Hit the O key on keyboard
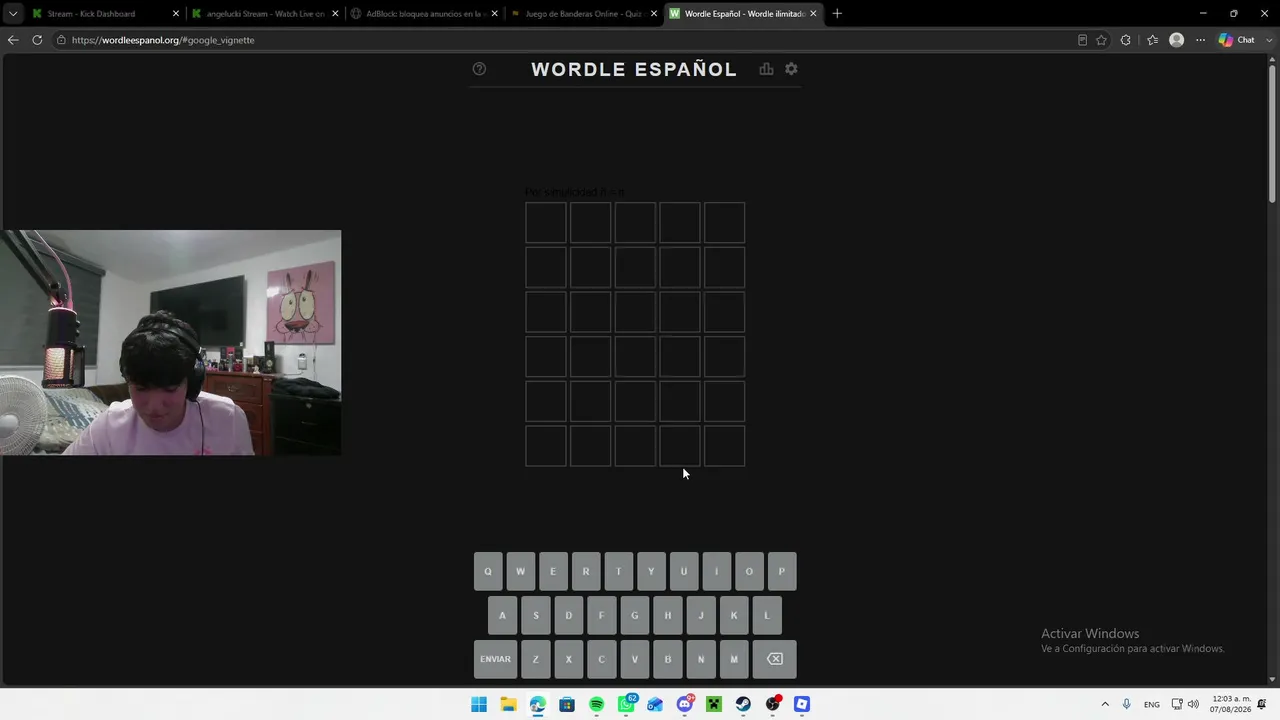This screenshot has height=720, width=1280. point(749,572)
